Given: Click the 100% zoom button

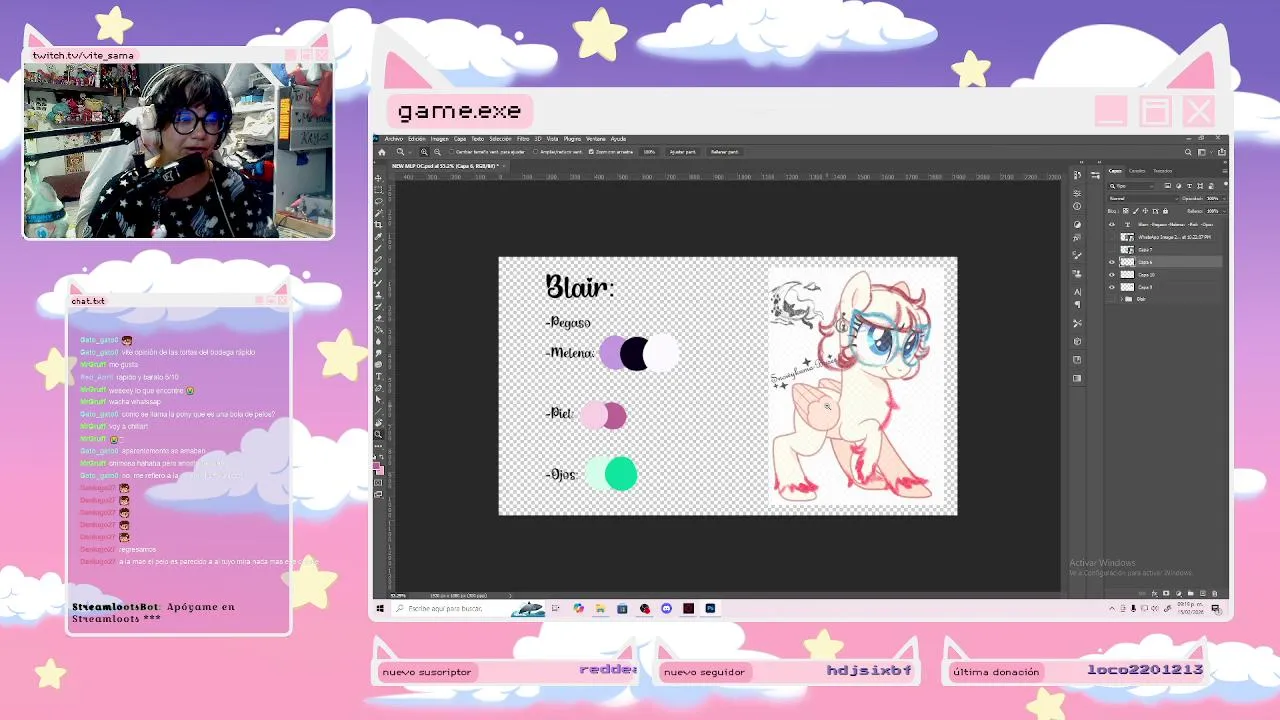Looking at the screenshot, I should [649, 152].
